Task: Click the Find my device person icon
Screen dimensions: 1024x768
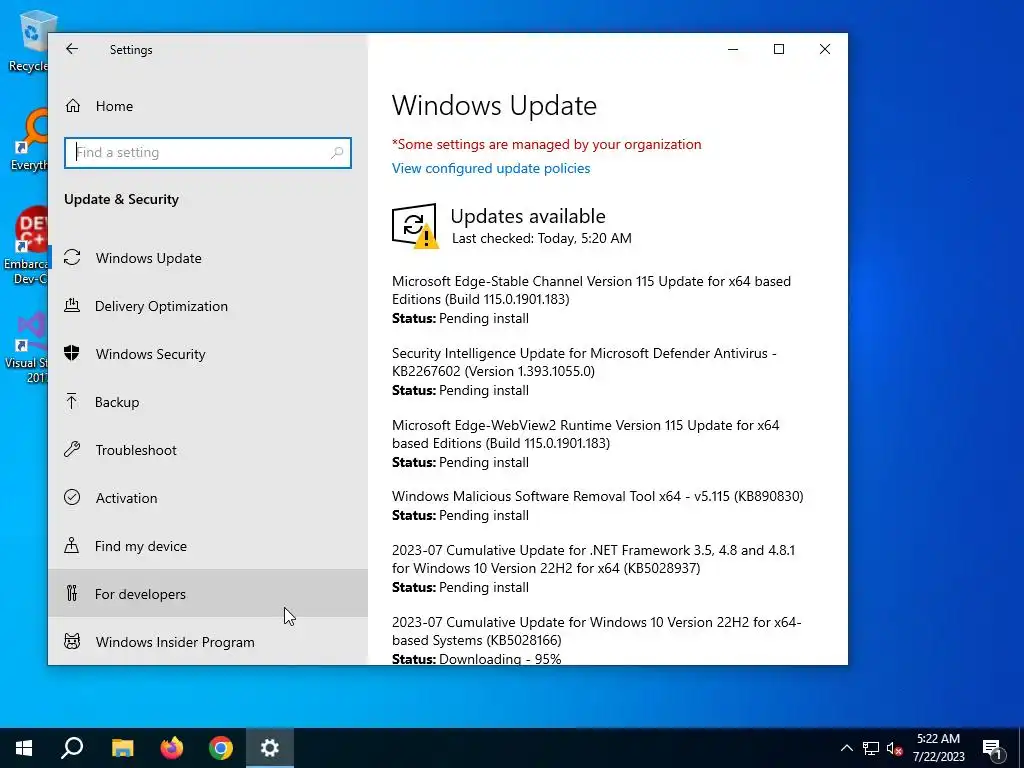Action: pos(72,545)
